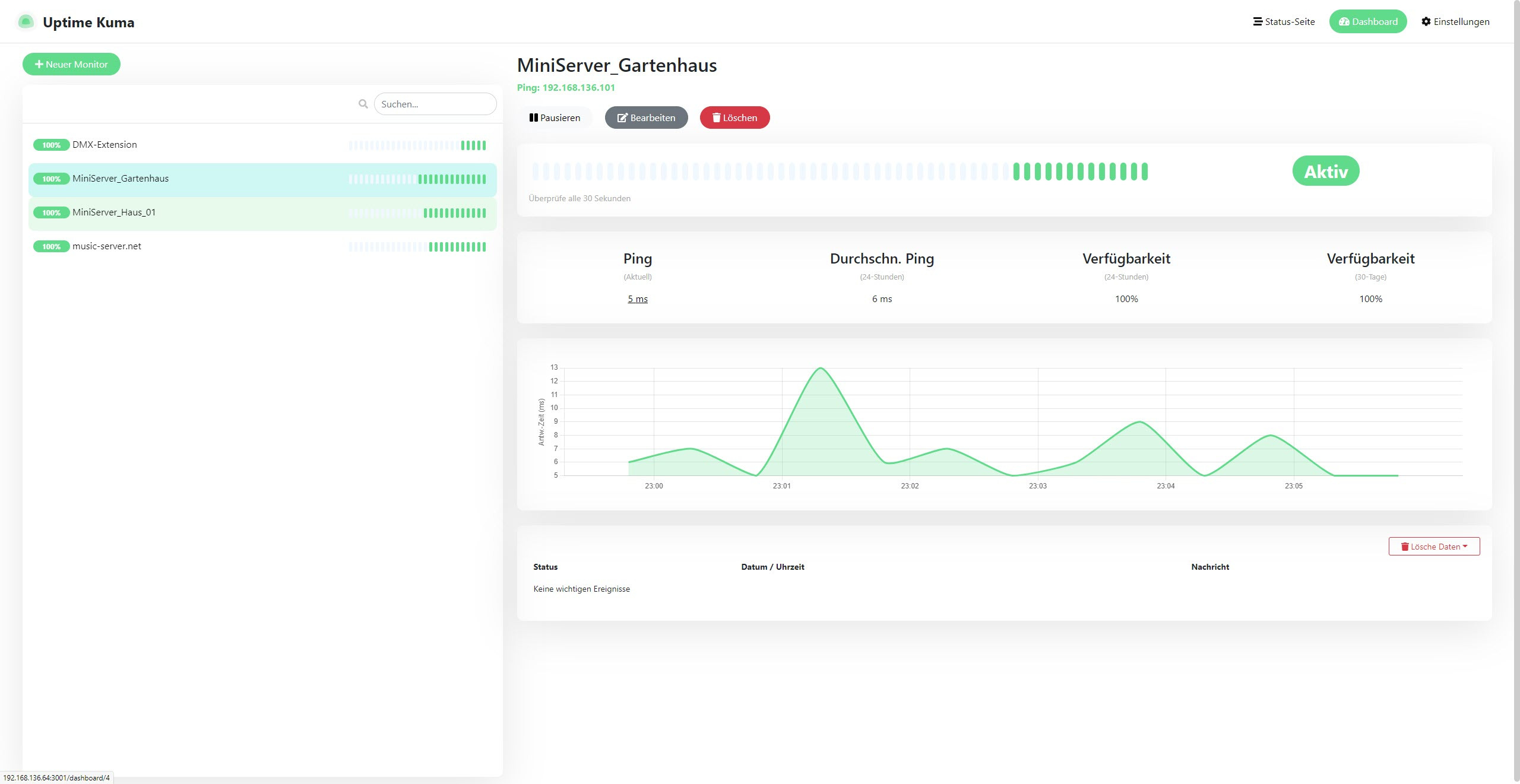Click the trash icon in Löschen
Screen dimensions: 1520x784
716,118
